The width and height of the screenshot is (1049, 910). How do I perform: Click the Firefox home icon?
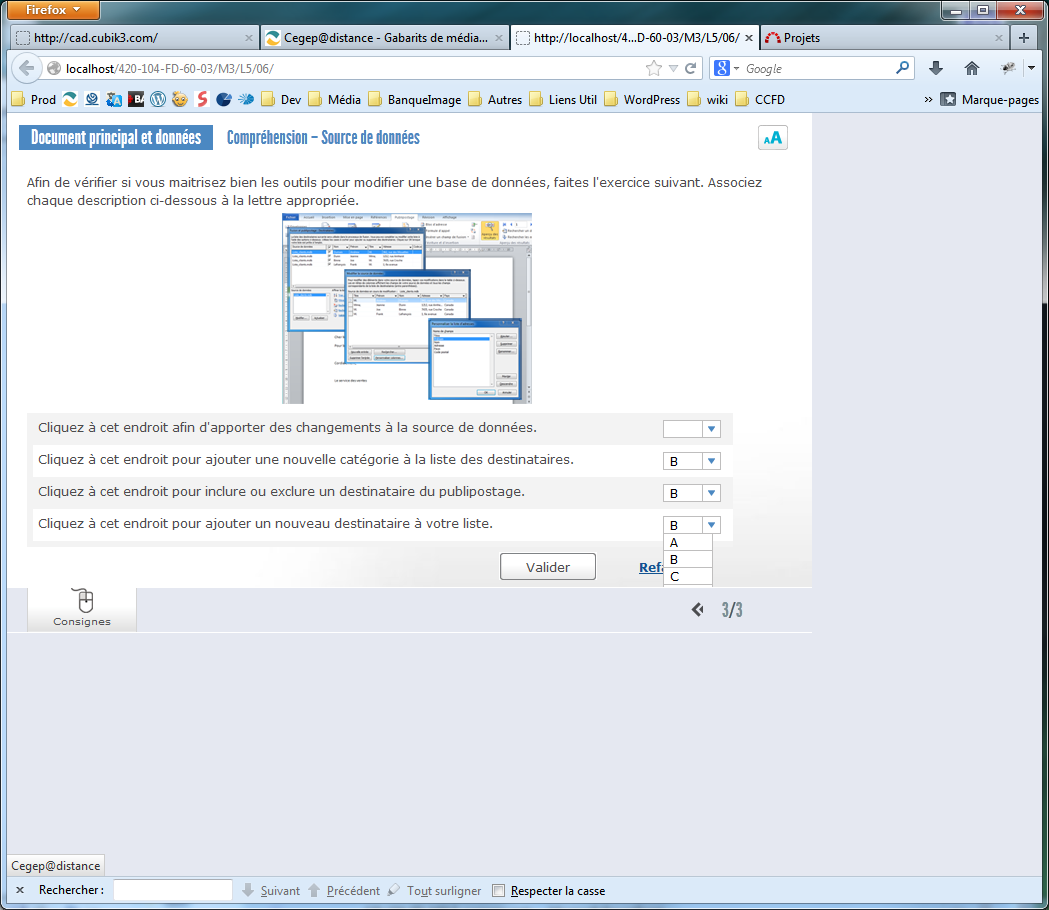click(x=971, y=68)
